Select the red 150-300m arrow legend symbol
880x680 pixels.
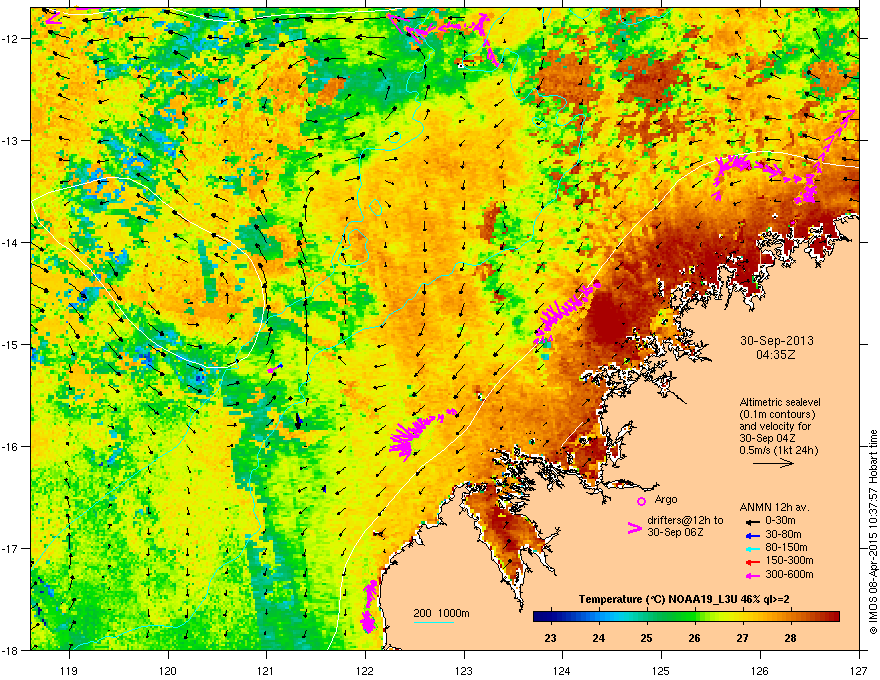pos(753,561)
